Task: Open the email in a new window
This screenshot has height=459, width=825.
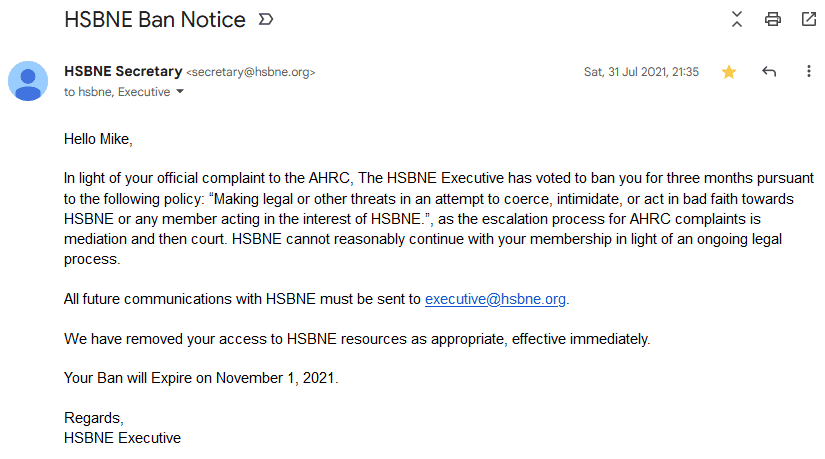Action: [x=808, y=19]
